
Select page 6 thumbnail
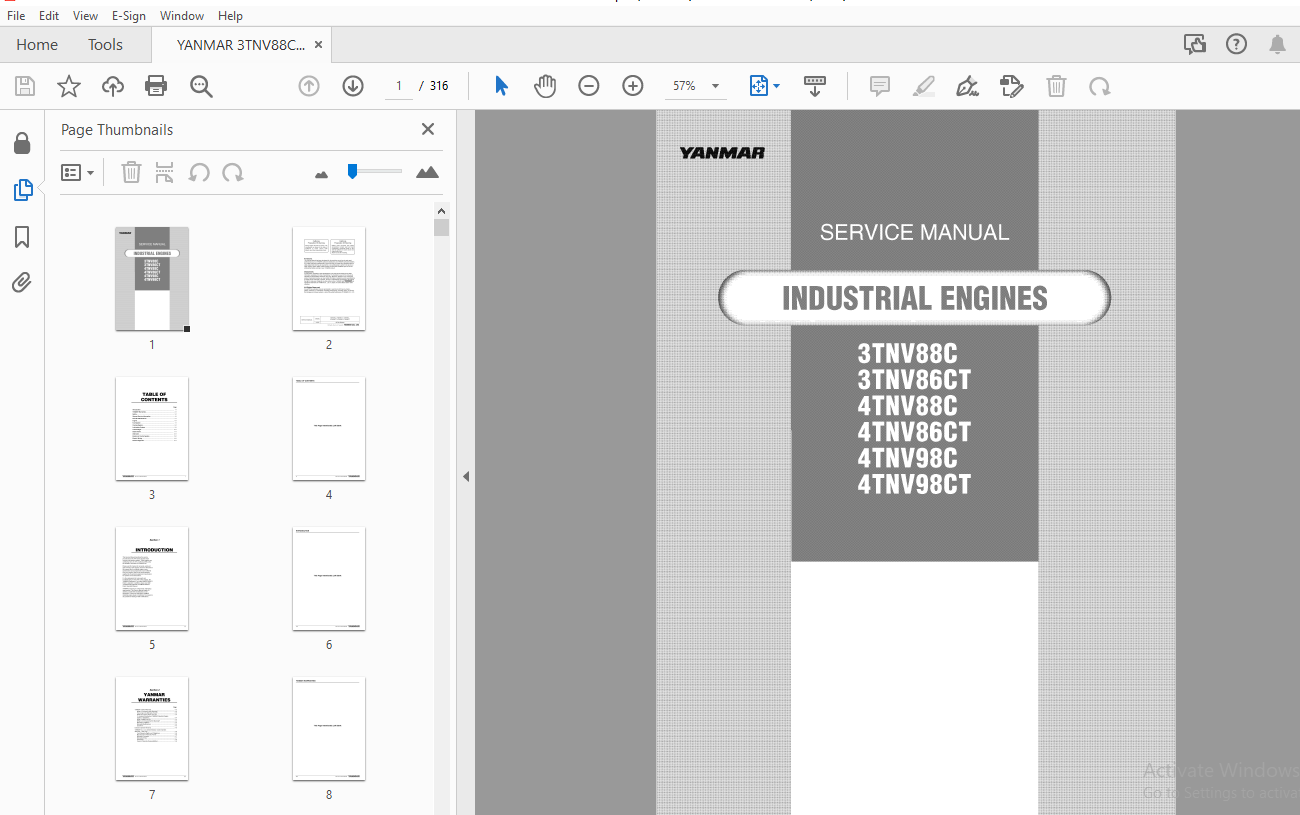329,579
